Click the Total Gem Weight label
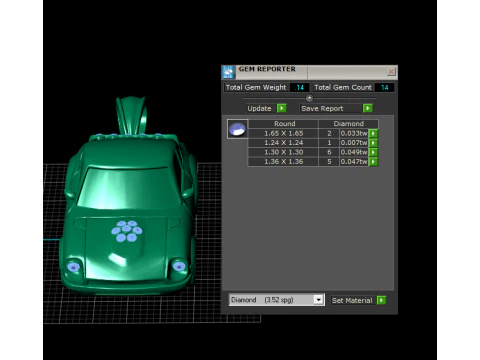This screenshot has height=360, width=480. pyautogui.click(x=256, y=87)
